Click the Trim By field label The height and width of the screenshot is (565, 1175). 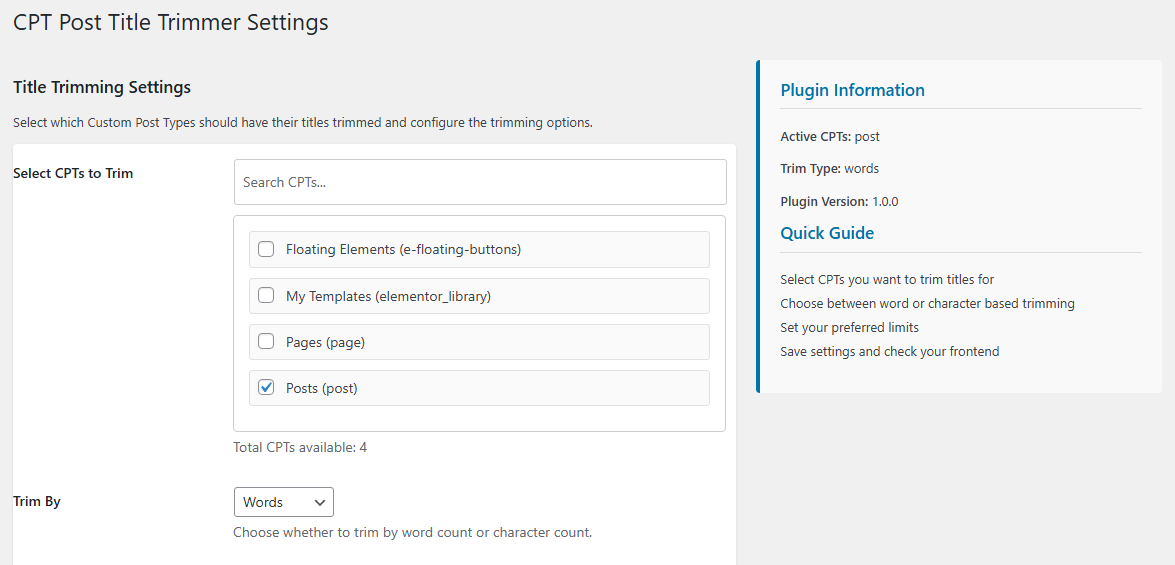coord(37,501)
